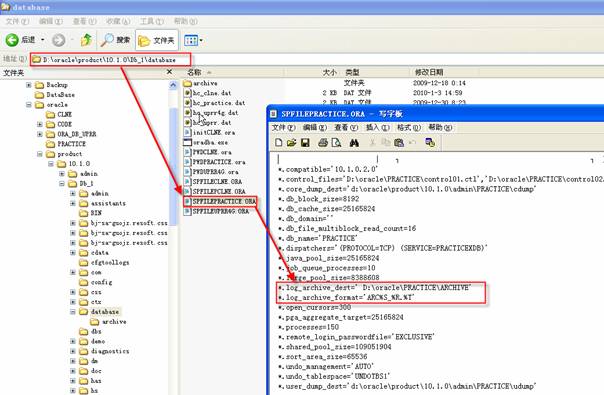Go up one folder level
Viewport: 604px width, 395px height.
point(86,40)
